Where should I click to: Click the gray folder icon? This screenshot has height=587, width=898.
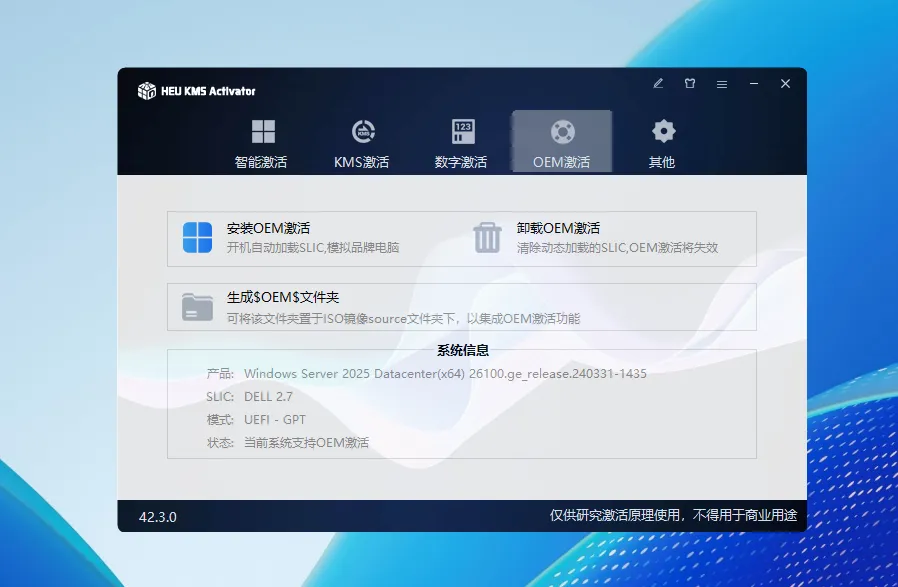[x=198, y=307]
